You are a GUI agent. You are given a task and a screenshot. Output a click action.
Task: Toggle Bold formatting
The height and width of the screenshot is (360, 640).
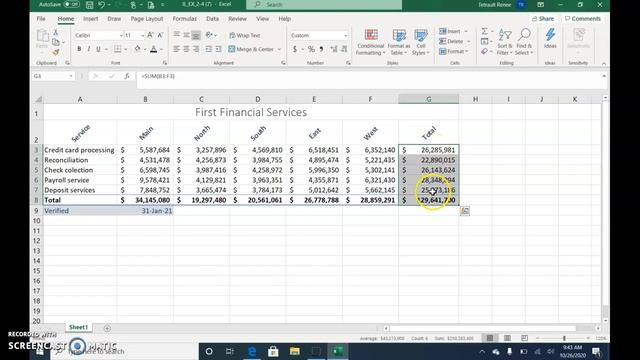point(79,49)
